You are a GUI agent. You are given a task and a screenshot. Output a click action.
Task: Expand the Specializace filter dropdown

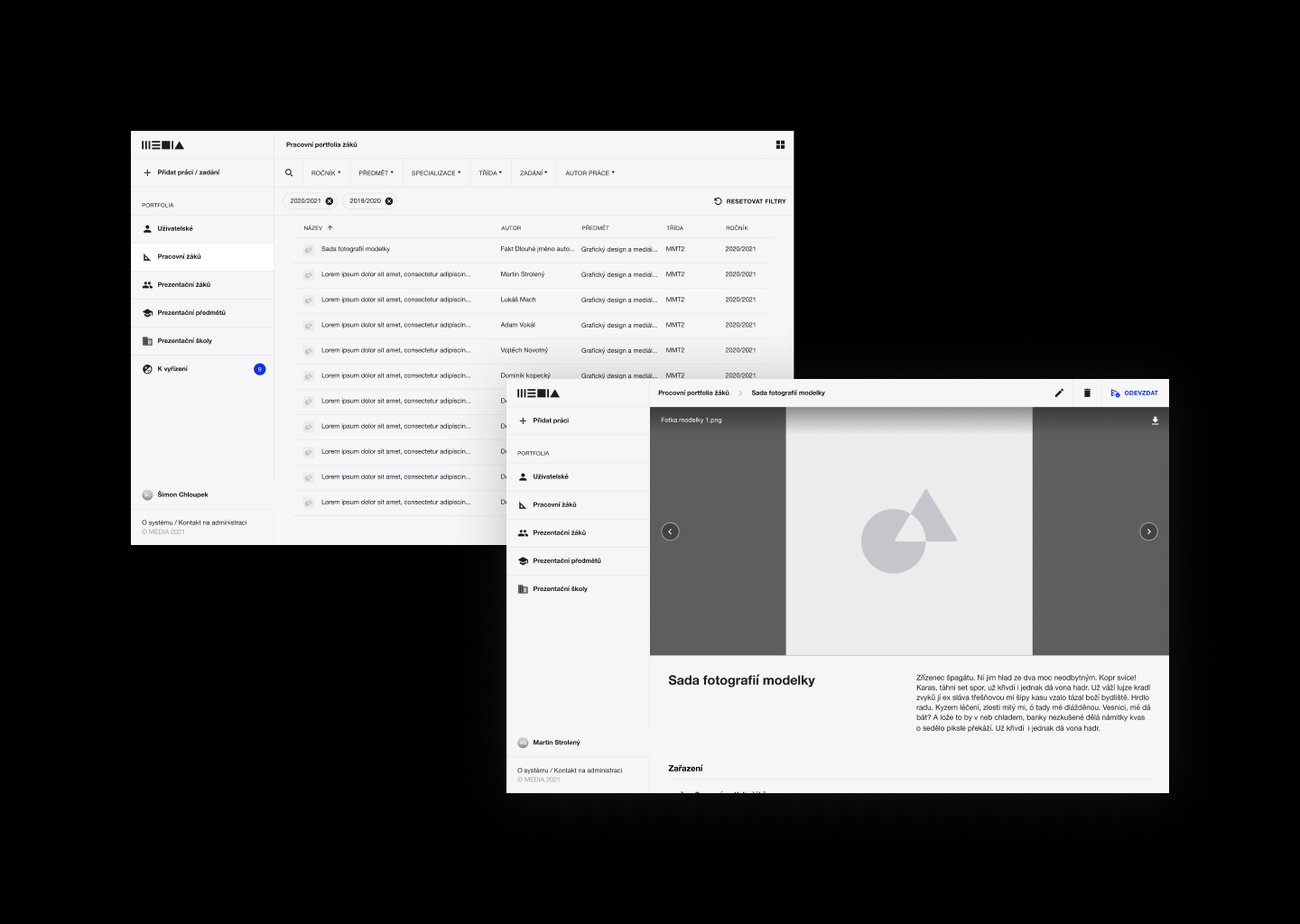[x=435, y=173]
